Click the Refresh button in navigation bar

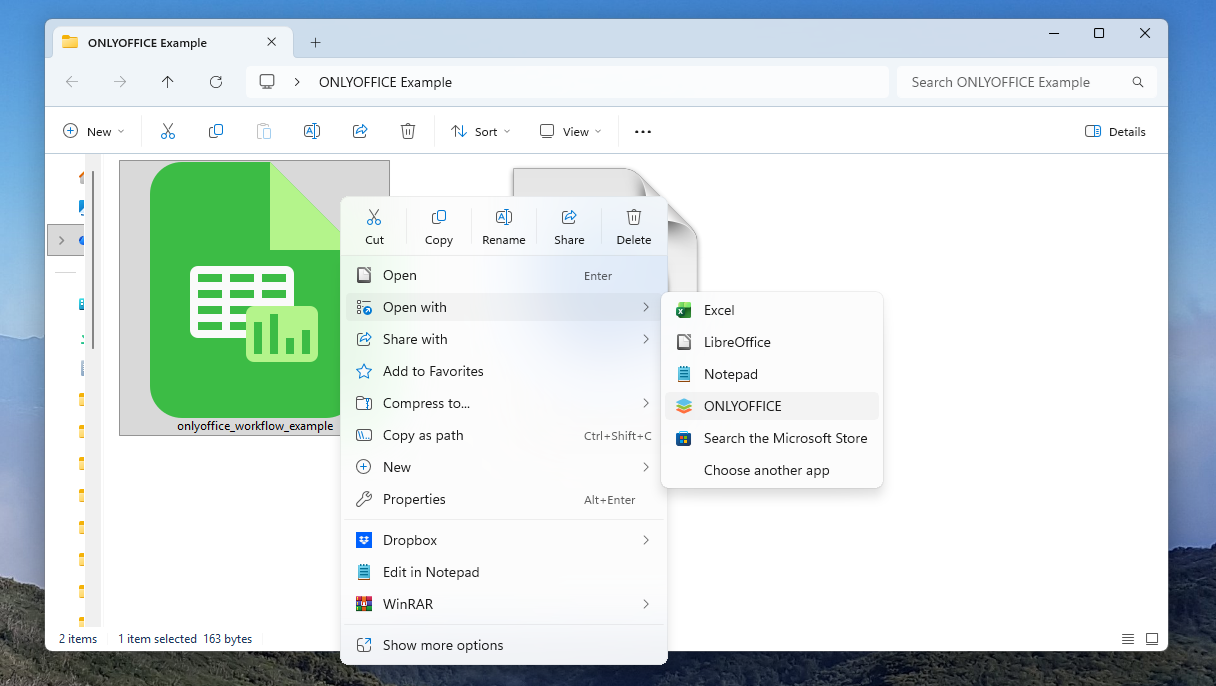pos(216,82)
